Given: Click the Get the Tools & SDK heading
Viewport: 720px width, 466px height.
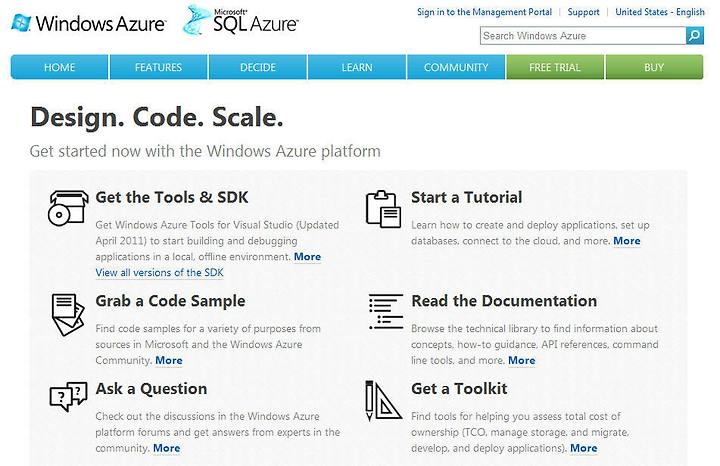Looking at the screenshot, I should click(x=172, y=197).
